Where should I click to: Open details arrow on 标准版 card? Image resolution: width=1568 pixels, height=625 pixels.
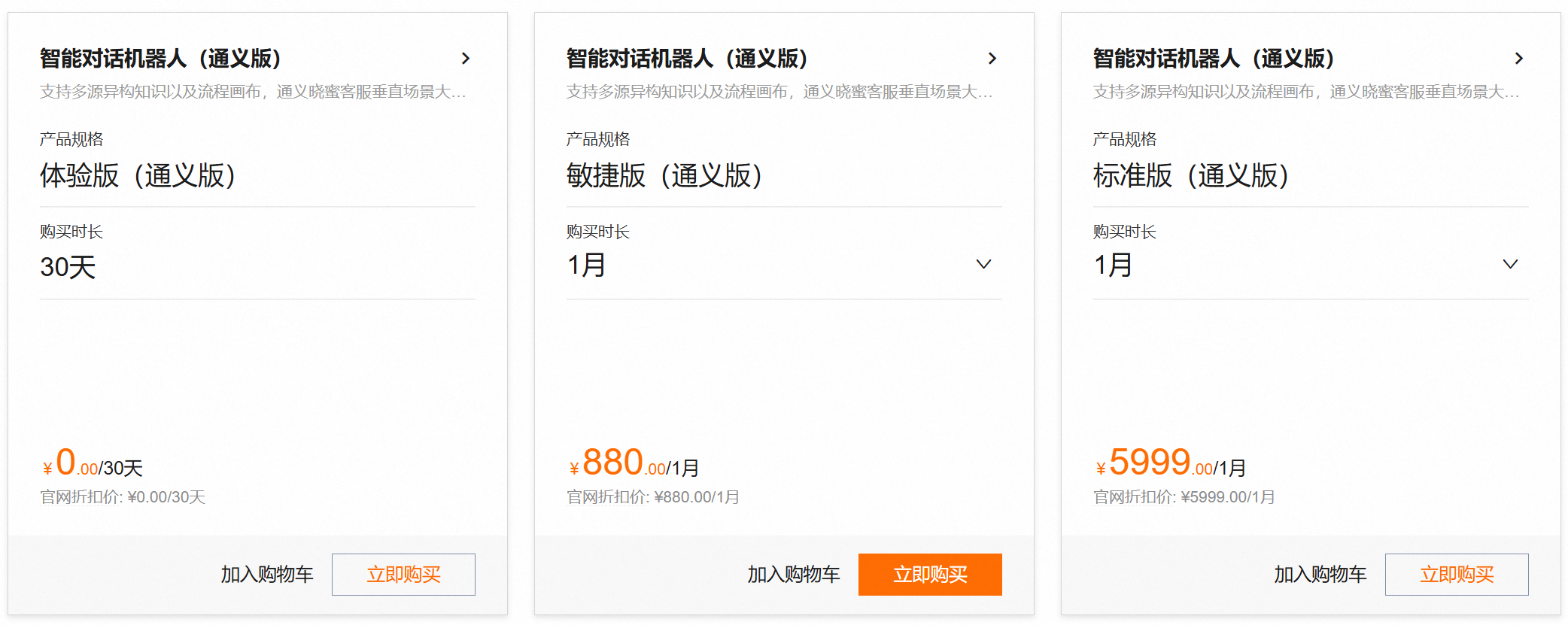[1520, 58]
